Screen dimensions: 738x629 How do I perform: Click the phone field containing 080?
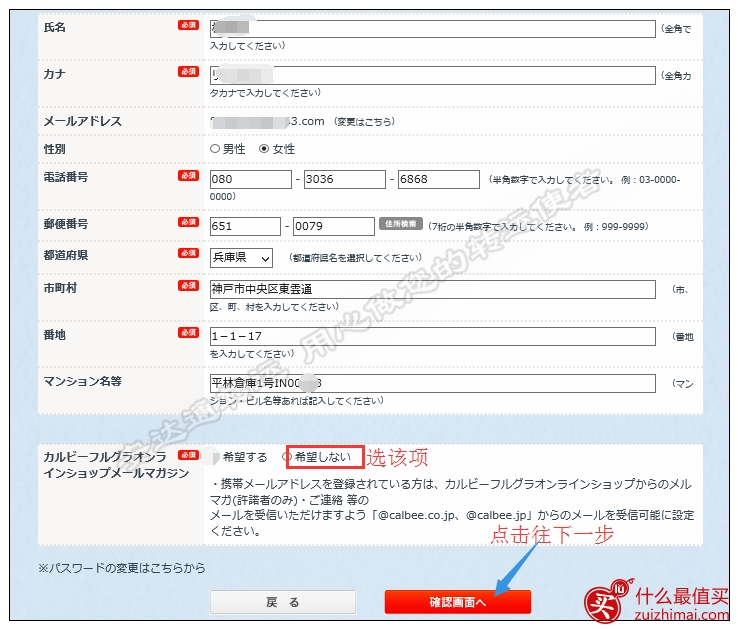coord(251,179)
